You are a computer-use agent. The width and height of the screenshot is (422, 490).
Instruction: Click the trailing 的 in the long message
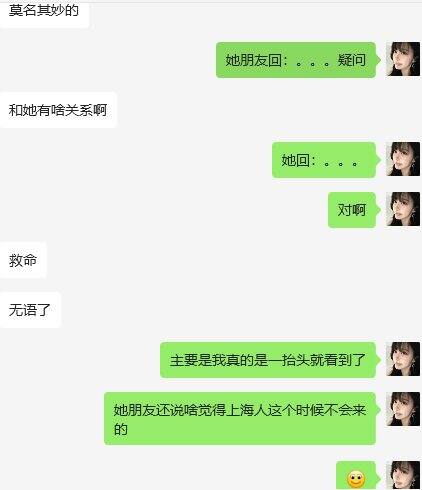pos(120,429)
